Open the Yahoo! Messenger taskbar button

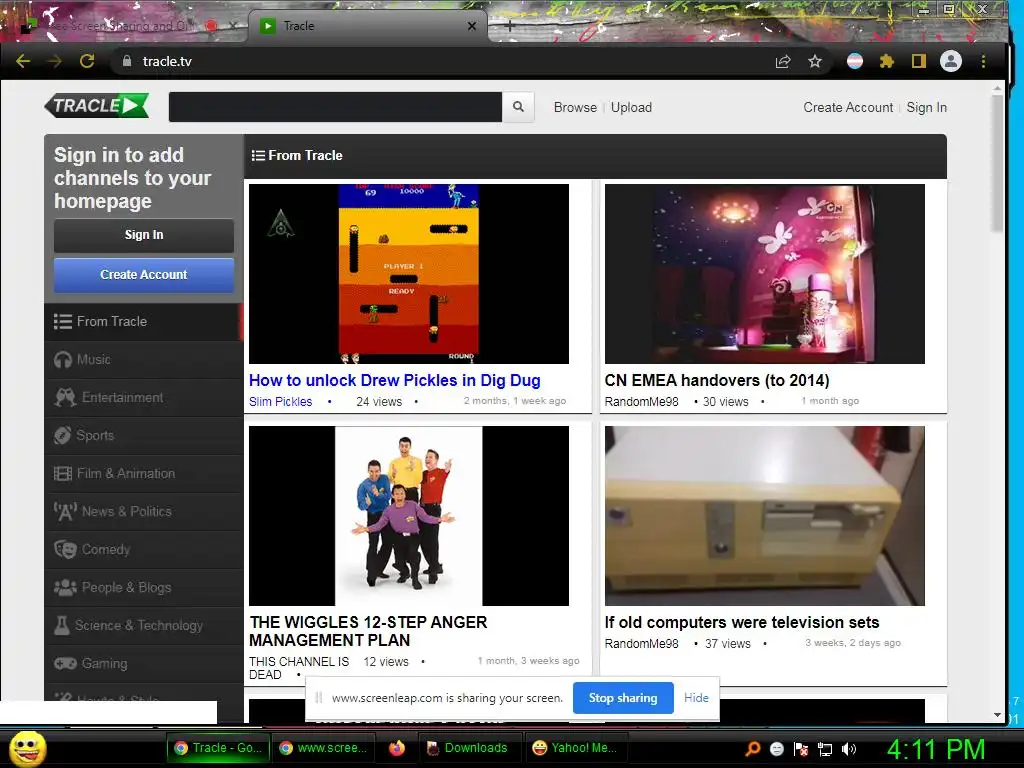pyautogui.click(x=575, y=748)
